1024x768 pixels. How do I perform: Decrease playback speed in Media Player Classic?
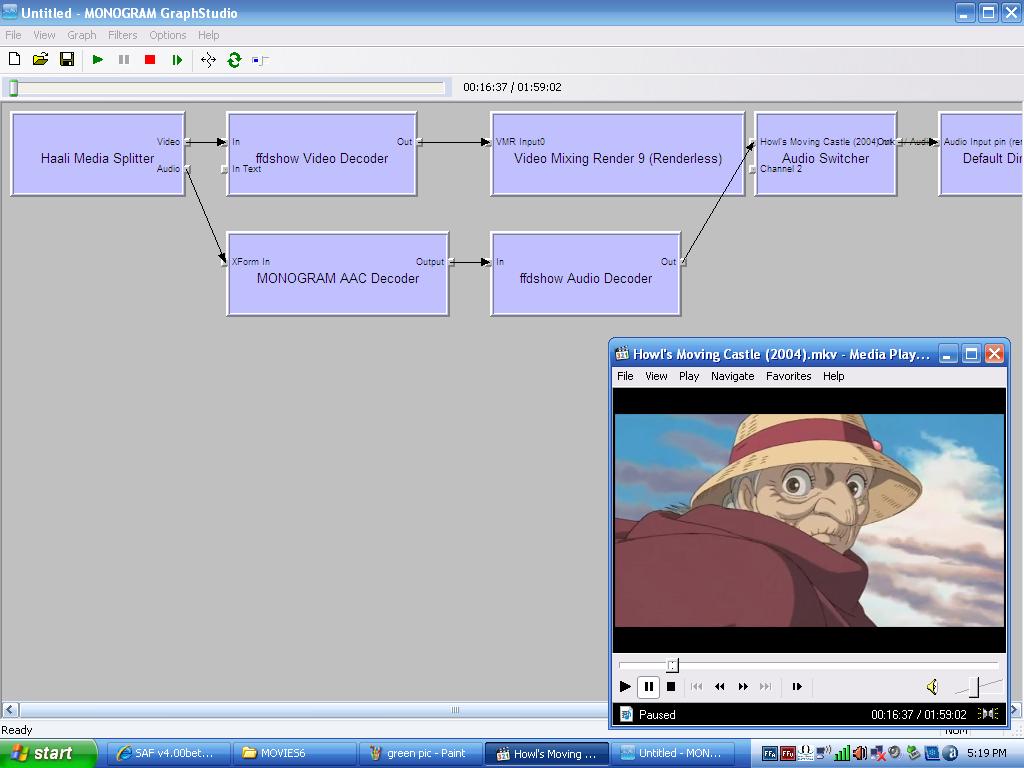tap(720, 686)
